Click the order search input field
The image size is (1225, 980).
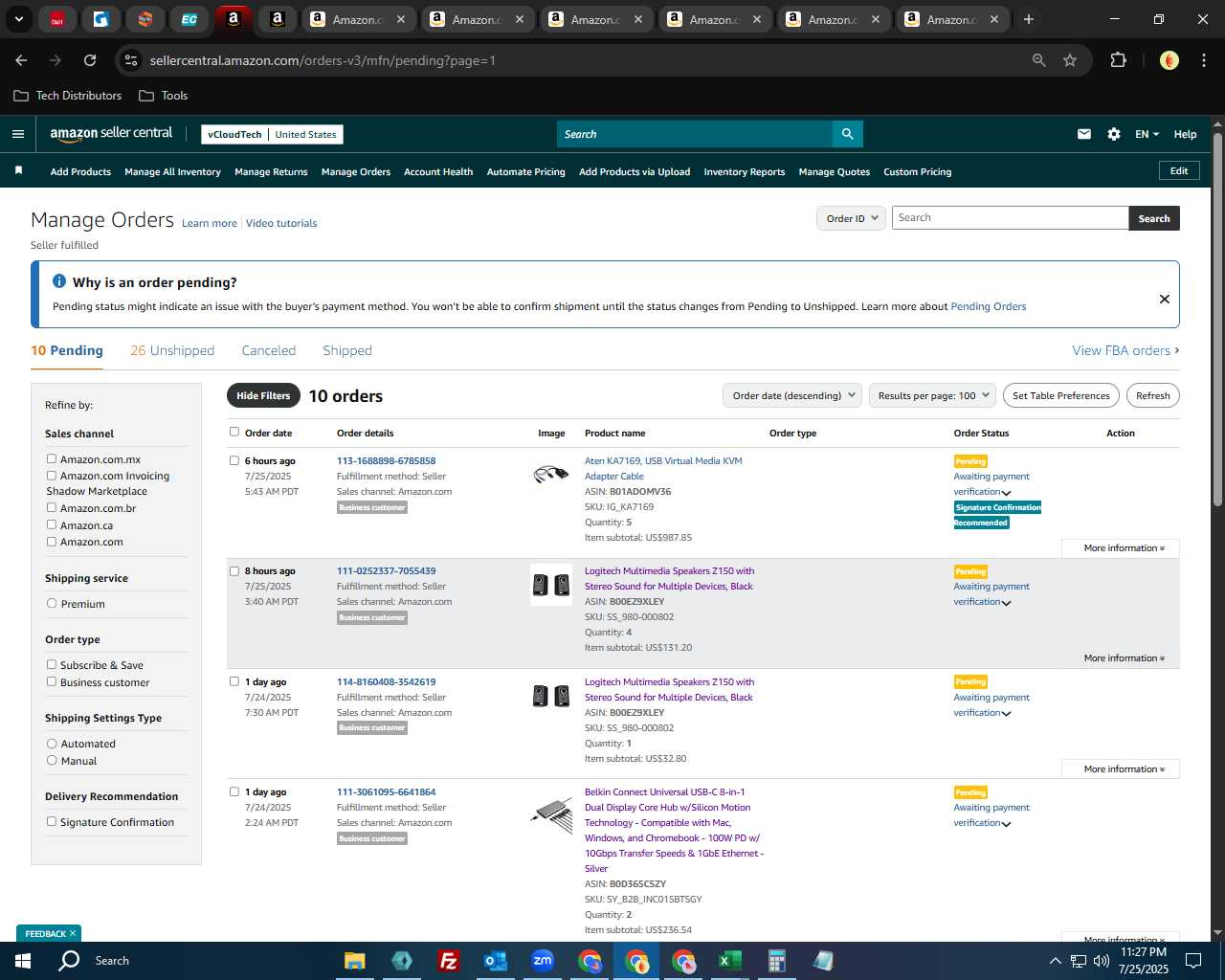point(1010,218)
